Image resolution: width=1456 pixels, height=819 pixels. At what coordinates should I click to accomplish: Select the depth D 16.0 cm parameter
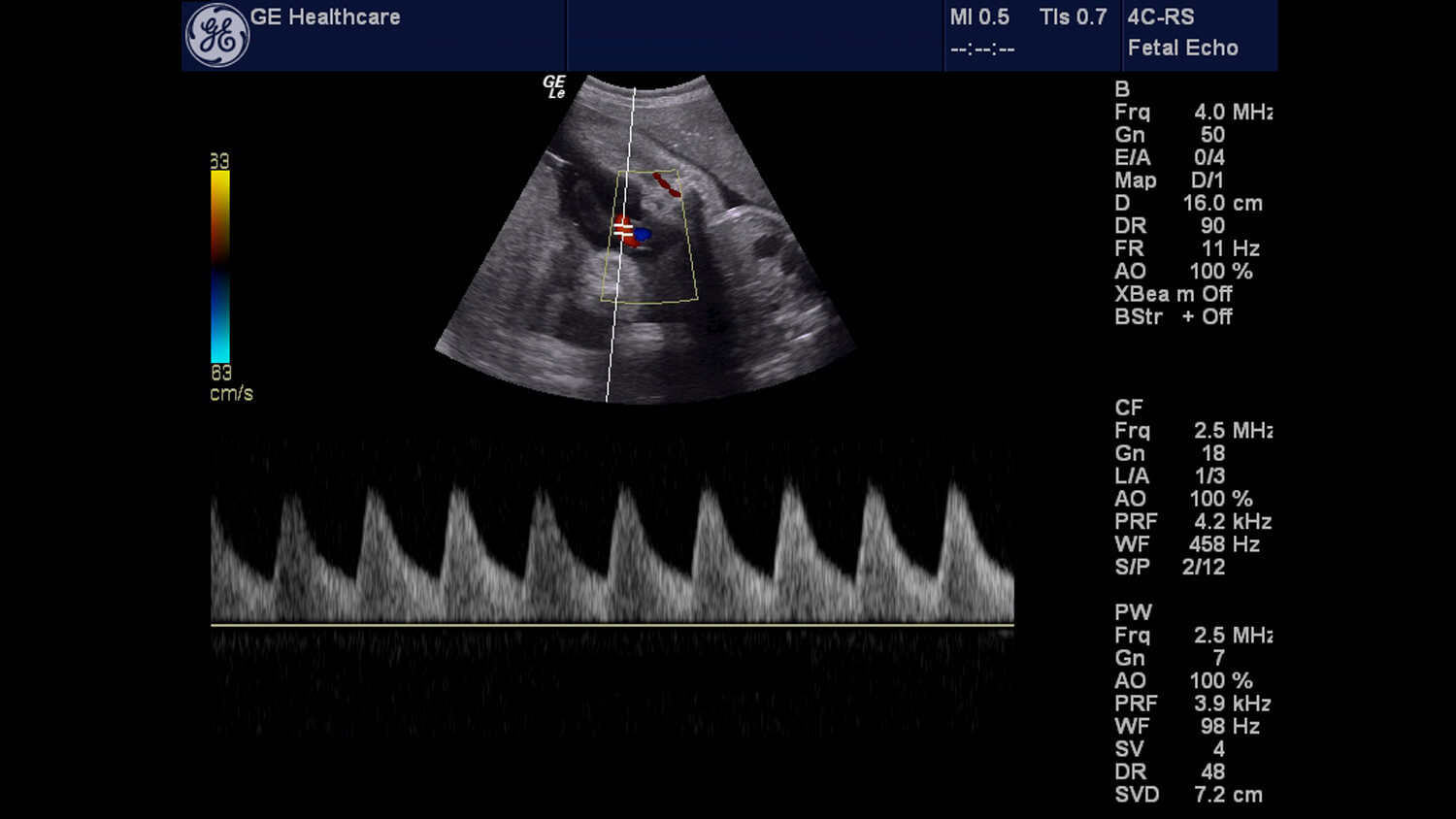pos(1189,203)
